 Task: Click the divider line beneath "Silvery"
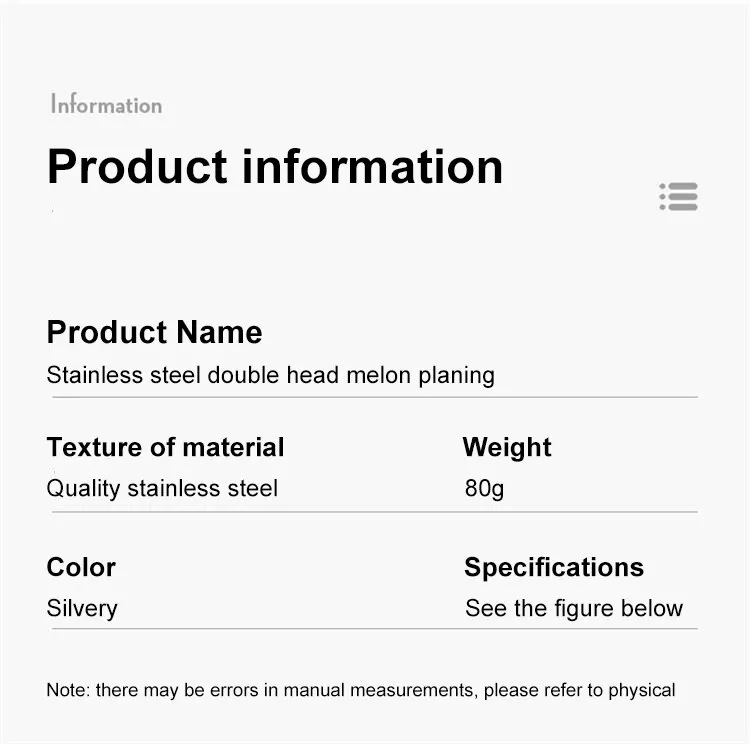[372, 629]
